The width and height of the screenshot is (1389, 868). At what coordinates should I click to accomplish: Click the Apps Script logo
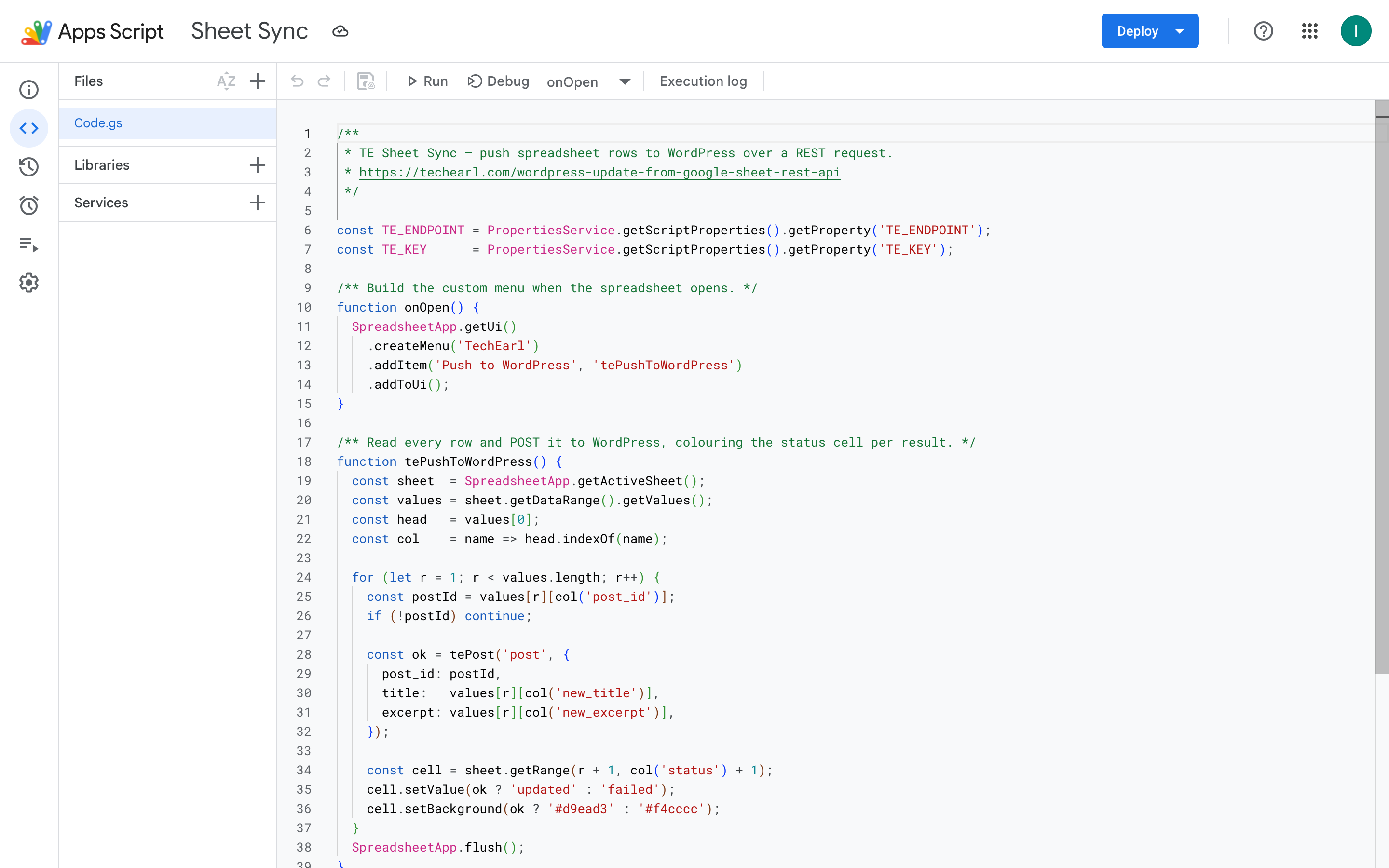pos(92,31)
